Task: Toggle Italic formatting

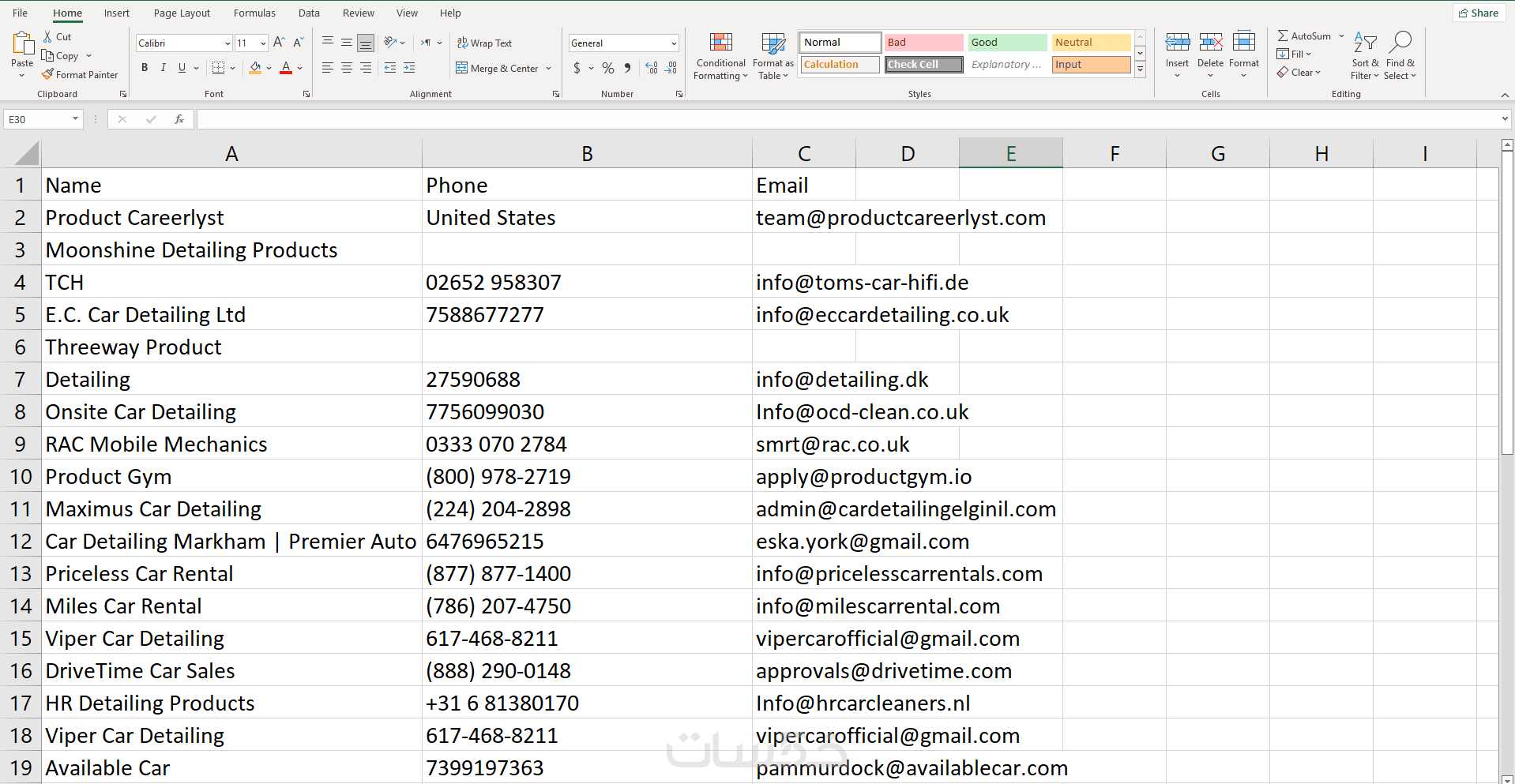Action: click(164, 68)
